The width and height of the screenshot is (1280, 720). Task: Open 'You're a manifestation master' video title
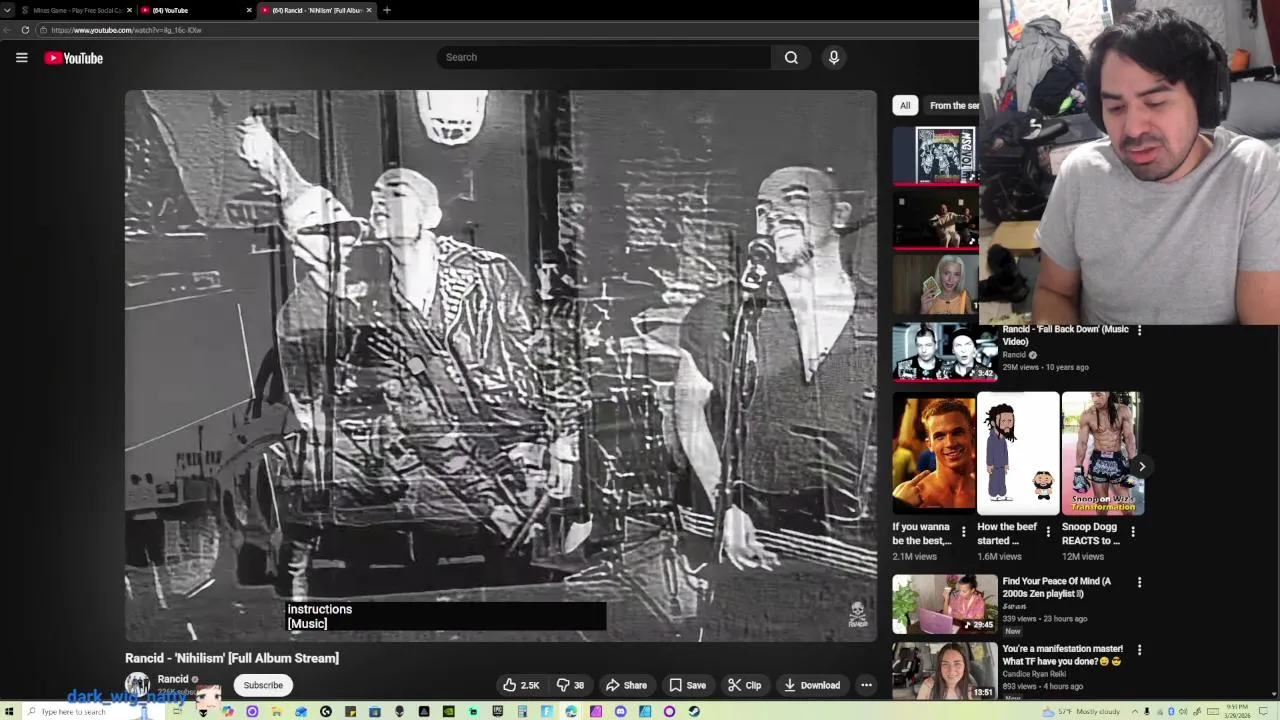tap(1062, 655)
